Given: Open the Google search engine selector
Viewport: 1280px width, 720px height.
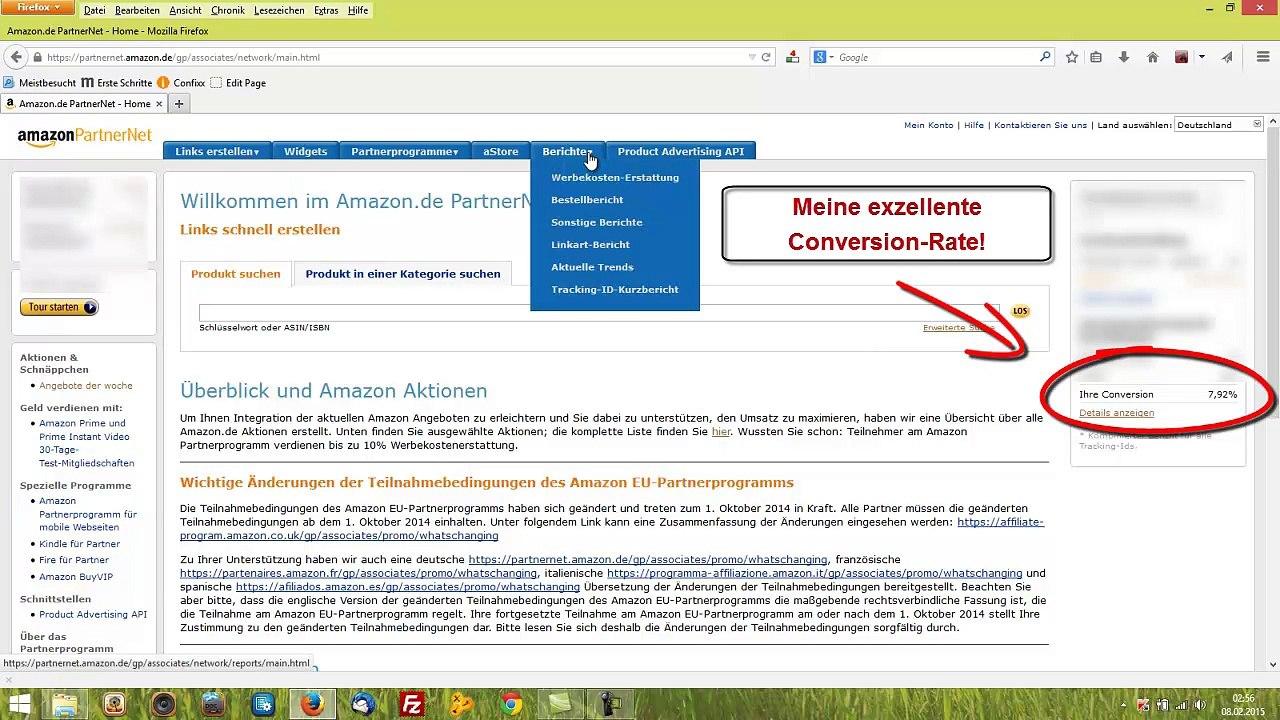Looking at the screenshot, I should click(x=823, y=57).
